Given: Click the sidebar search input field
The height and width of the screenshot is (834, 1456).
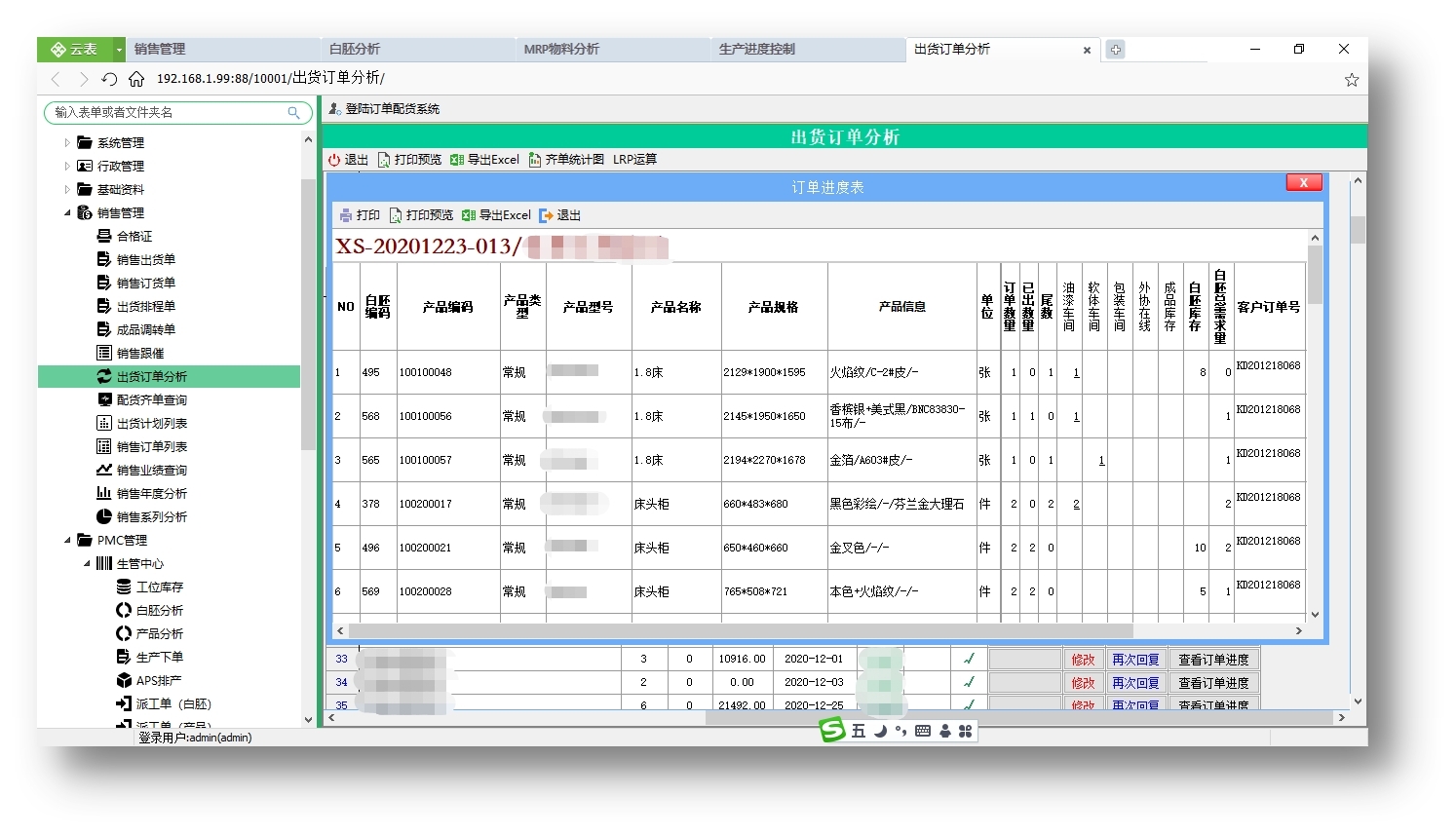Looking at the screenshot, I should coord(168,113).
